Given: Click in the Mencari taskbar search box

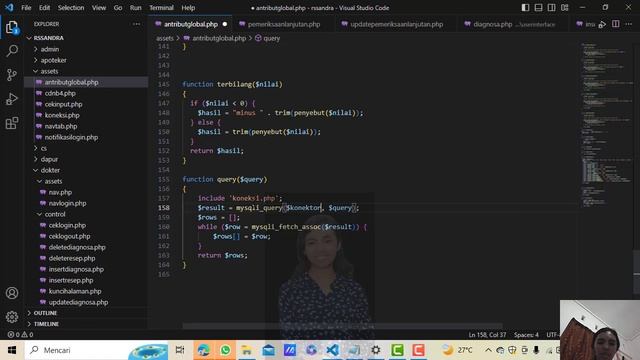Looking at the screenshot, I should pos(96,350).
